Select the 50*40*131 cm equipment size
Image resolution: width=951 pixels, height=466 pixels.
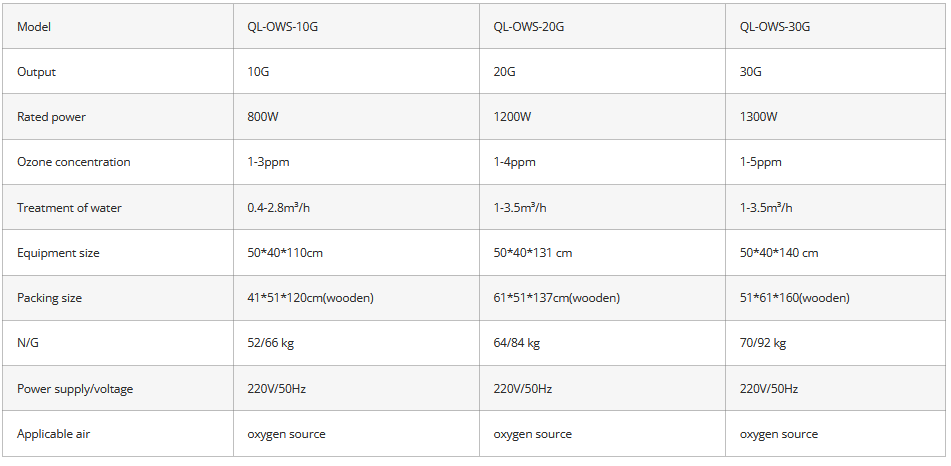click(532, 253)
